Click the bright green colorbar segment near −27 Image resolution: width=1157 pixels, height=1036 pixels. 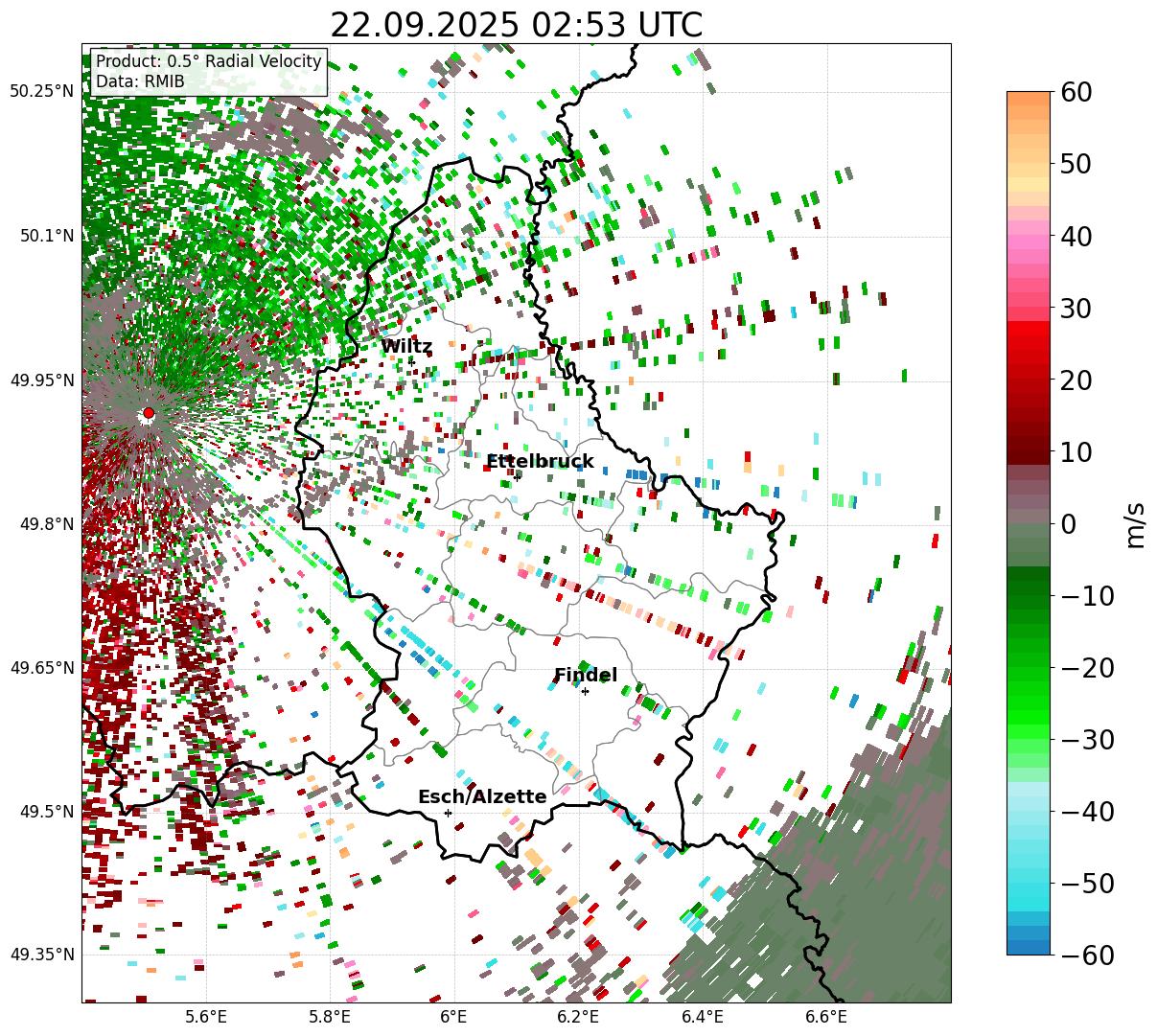click(1029, 718)
